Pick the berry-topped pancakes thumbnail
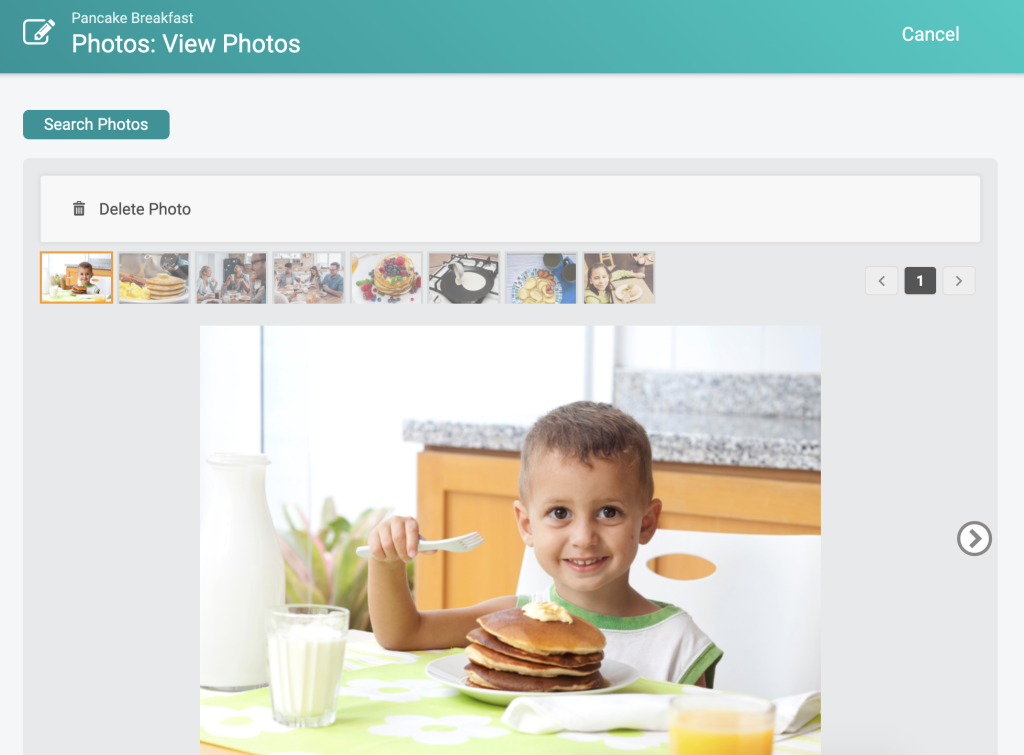 click(386, 278)
